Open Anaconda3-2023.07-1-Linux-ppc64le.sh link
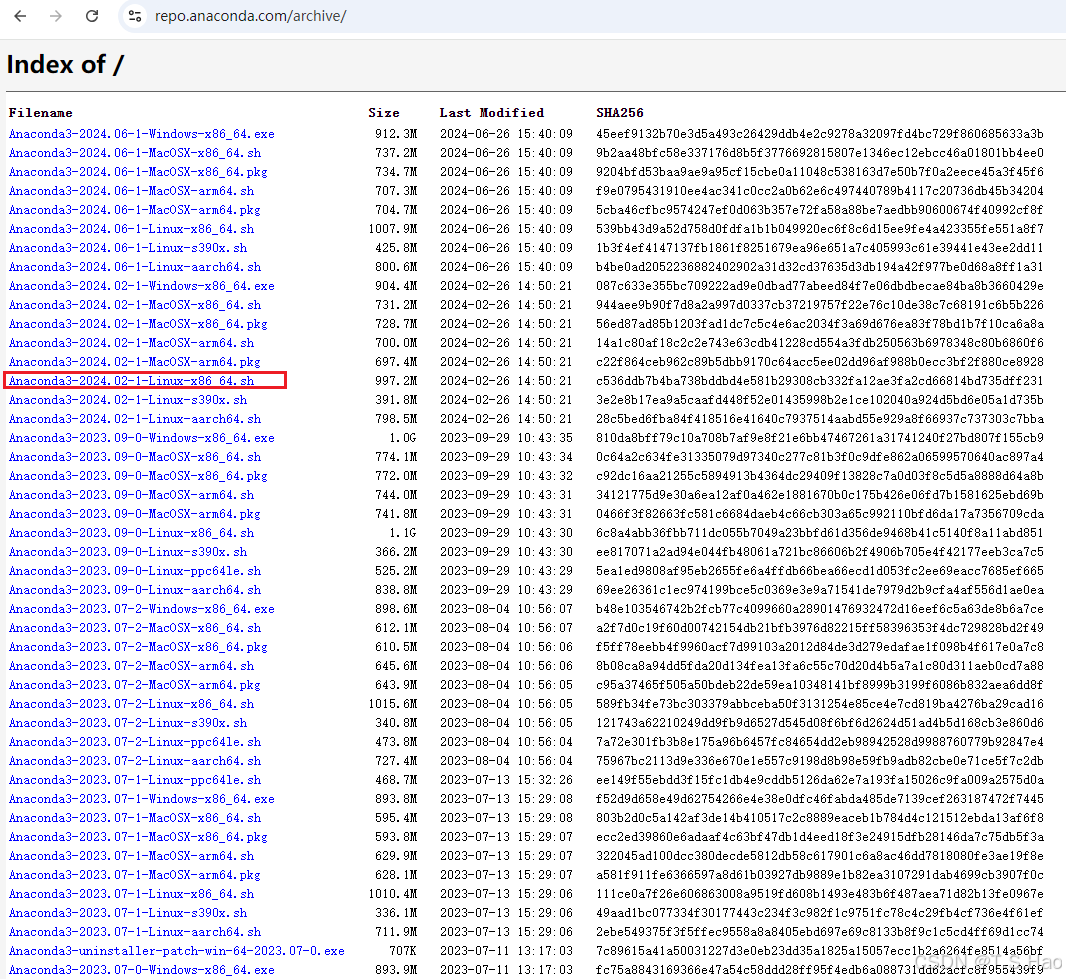This screenshot has height=979, width=1066. point(135,781)
